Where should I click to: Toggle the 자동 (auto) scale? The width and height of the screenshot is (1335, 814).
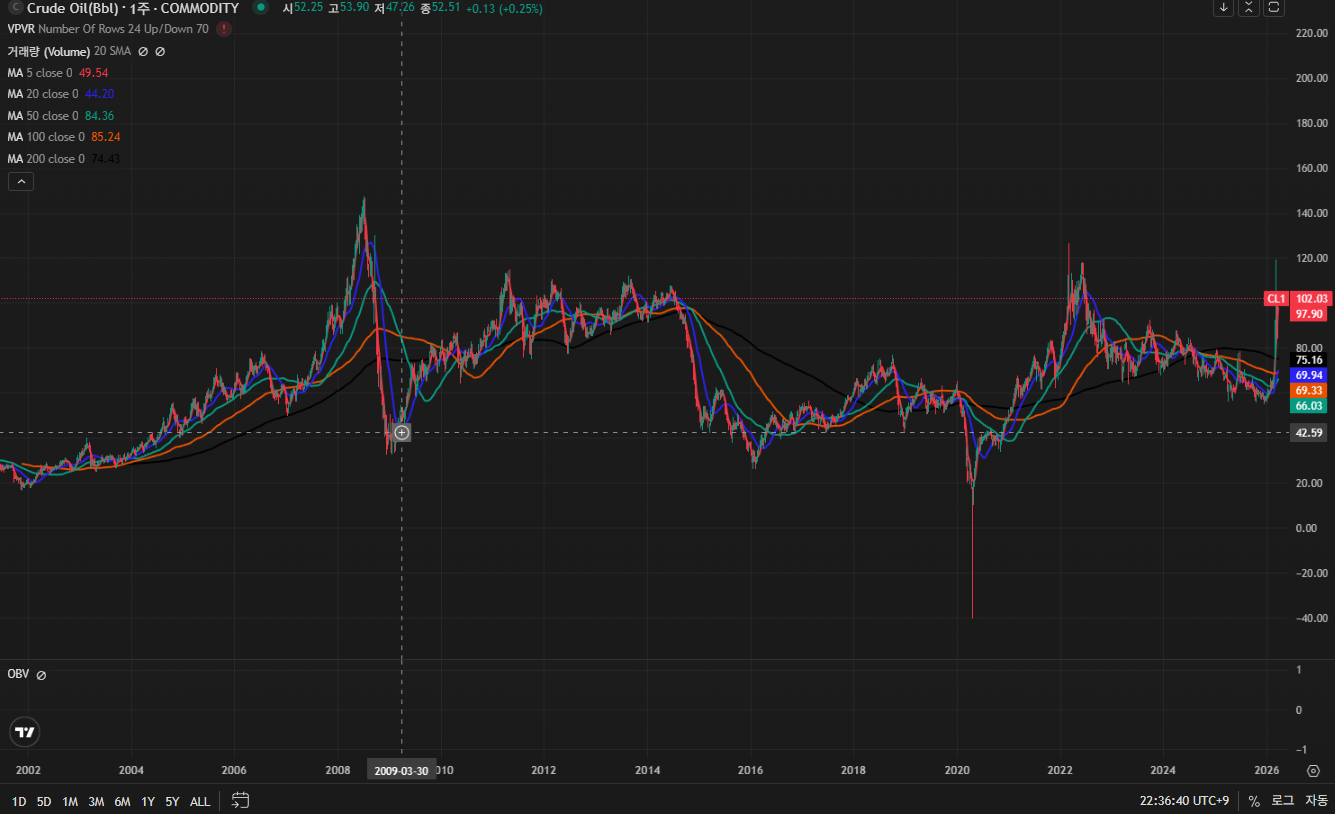[1316, 801]
